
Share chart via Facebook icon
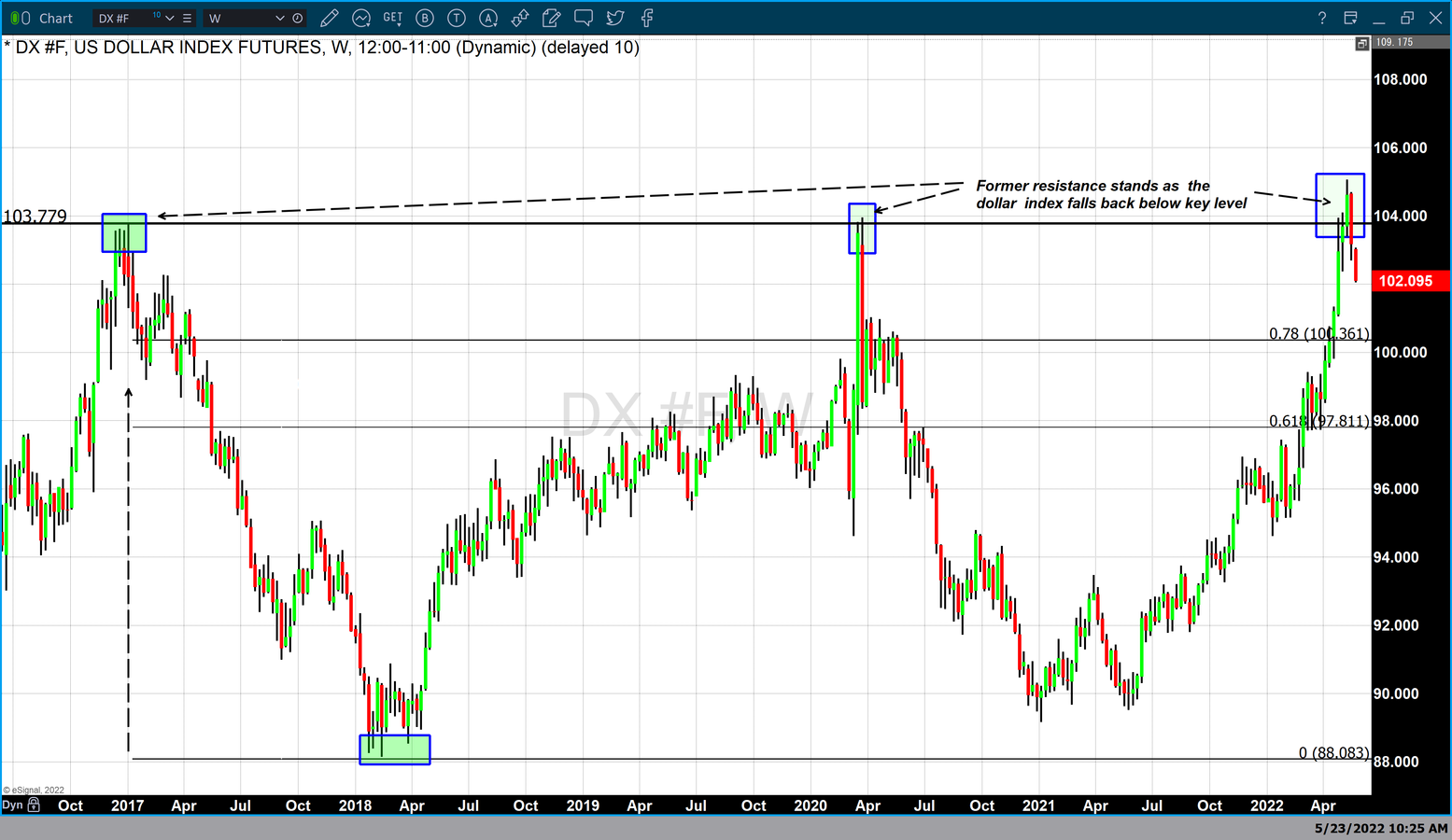[x=647, y=18]
